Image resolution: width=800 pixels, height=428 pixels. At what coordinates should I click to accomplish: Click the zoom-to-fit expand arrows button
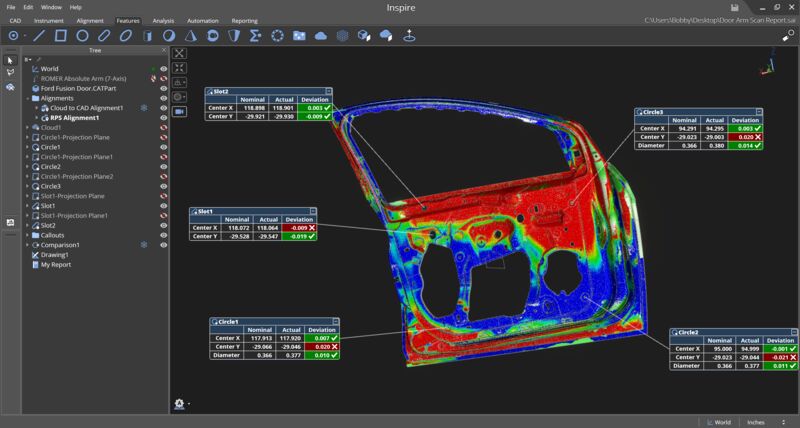point(180,53)
